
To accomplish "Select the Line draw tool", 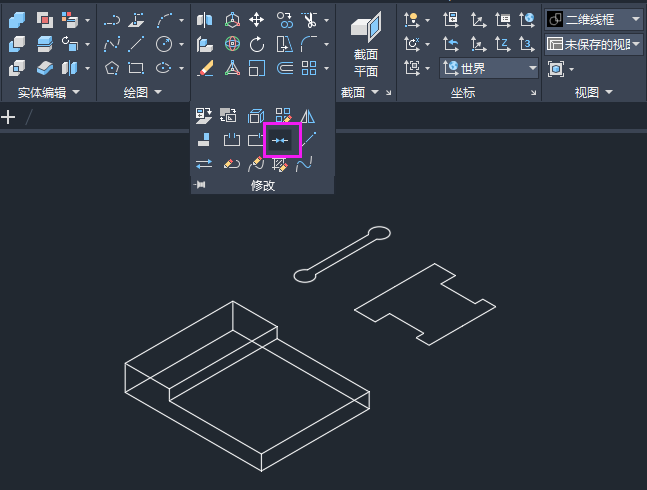I will pyautogui.click(x=137, y=43).
